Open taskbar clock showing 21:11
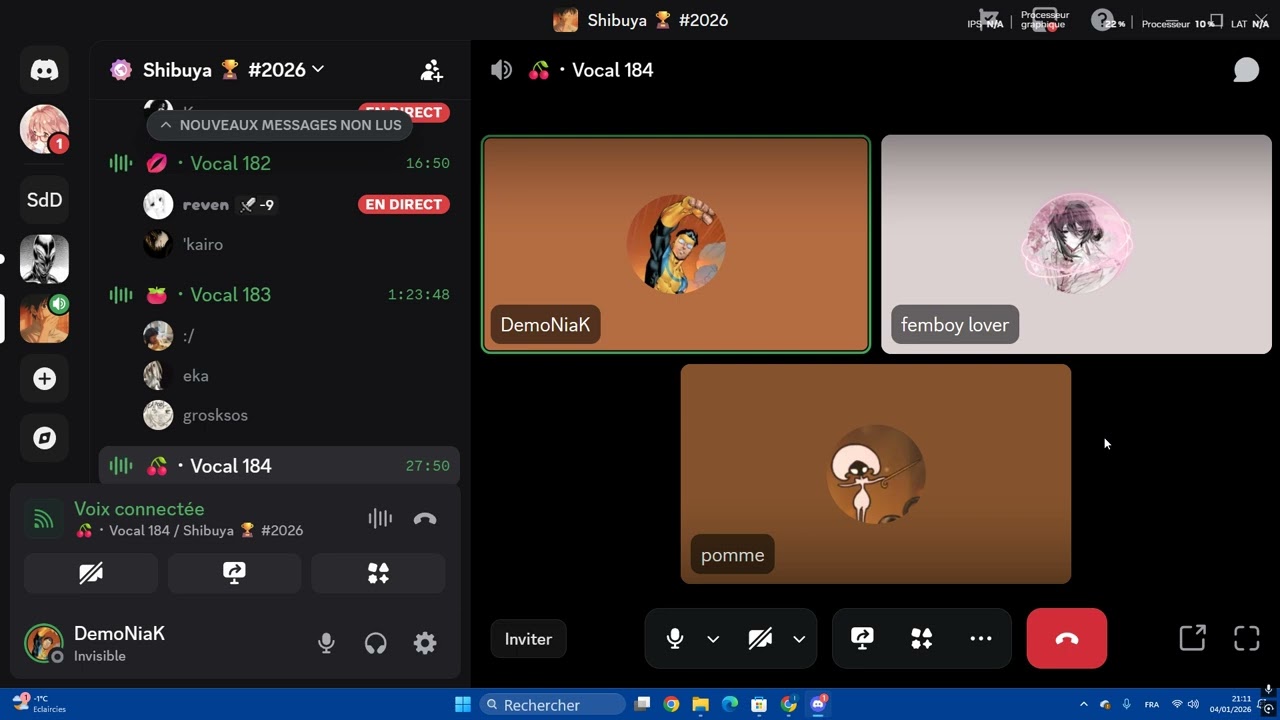The width and height of the screenshot is (1280, 720). (x=1231, y=704)
